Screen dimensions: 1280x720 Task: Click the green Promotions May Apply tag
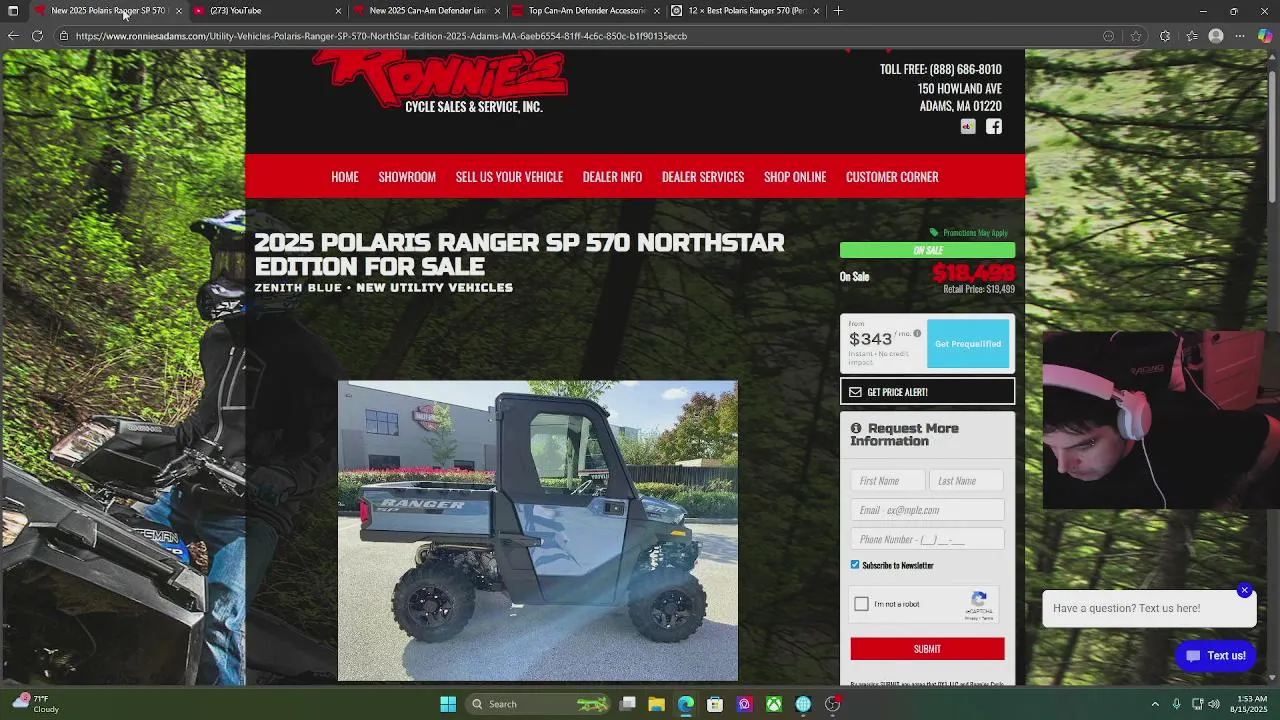tap(969, 233)
